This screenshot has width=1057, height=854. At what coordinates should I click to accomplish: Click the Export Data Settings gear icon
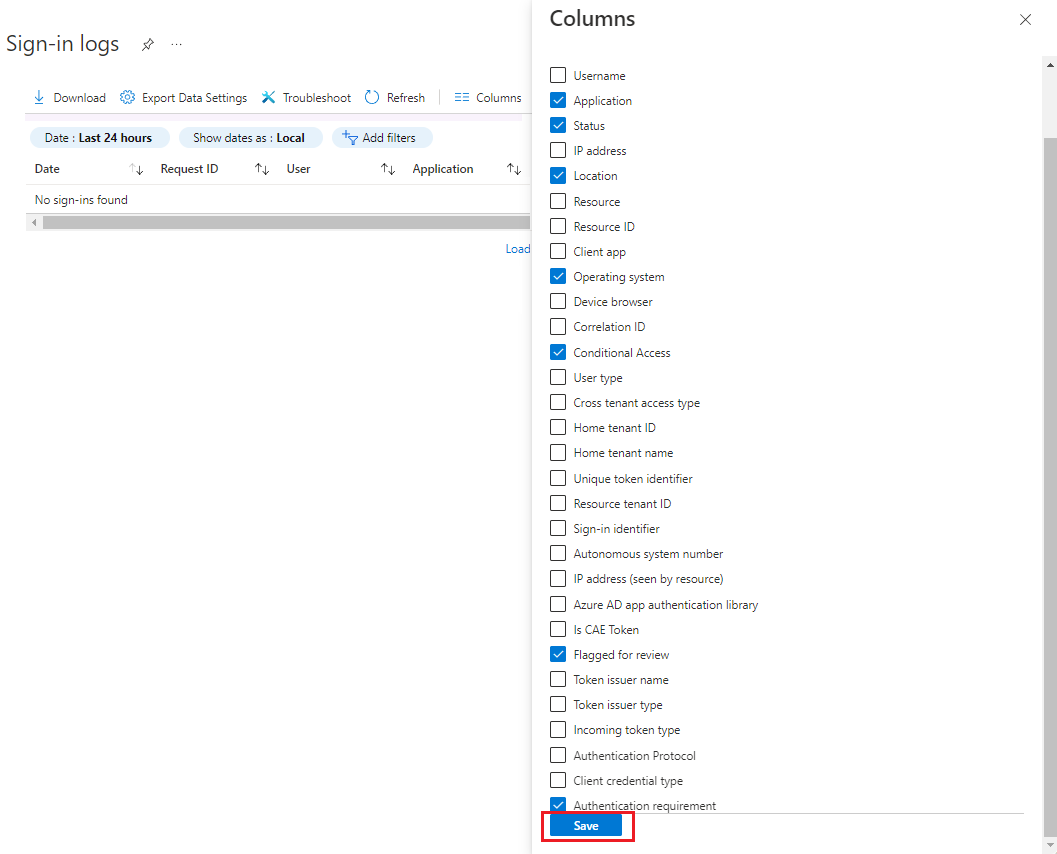click(127, 98)
